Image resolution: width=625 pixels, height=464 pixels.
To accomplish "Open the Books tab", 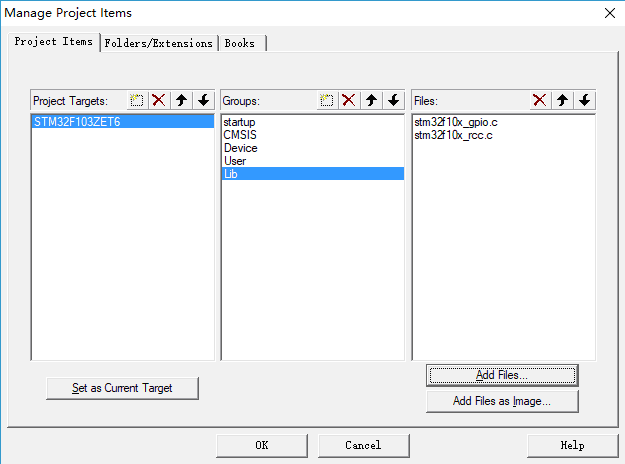I will point(242,43).
